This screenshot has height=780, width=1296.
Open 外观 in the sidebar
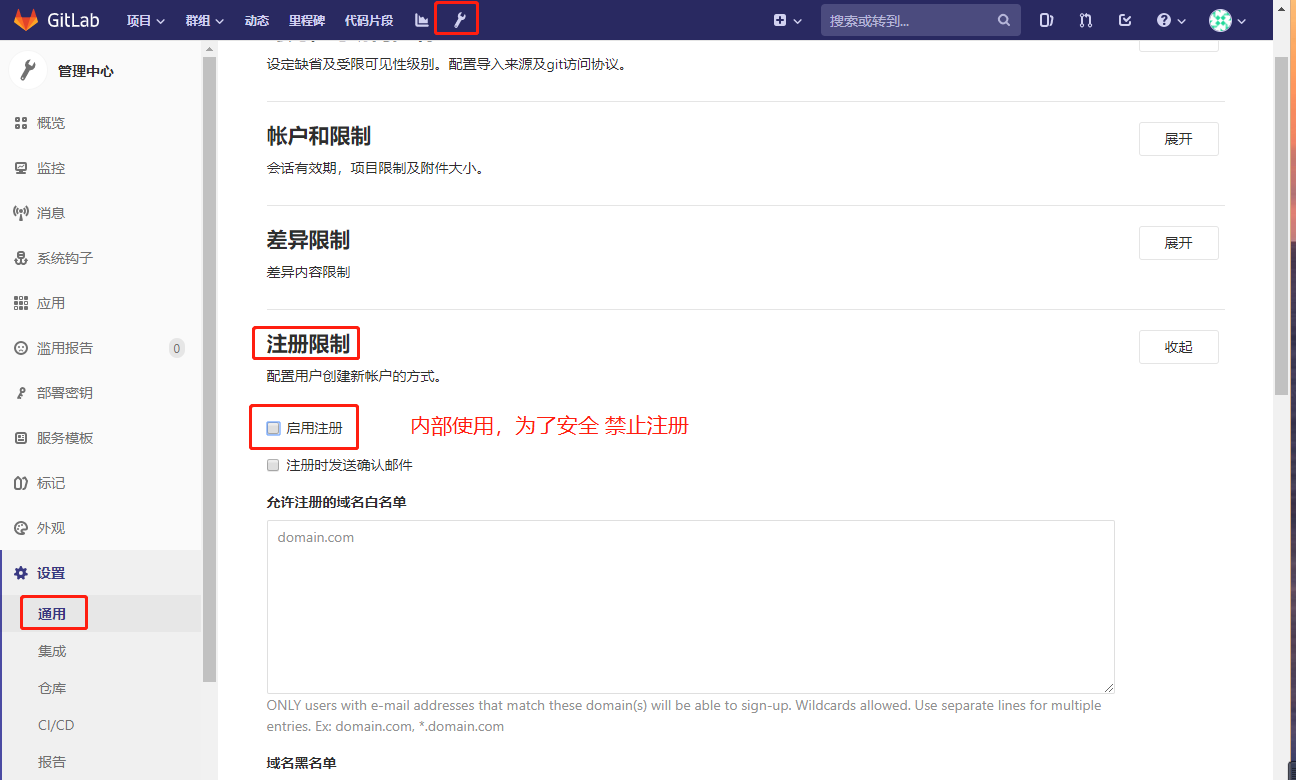click(x=51, y=528)
